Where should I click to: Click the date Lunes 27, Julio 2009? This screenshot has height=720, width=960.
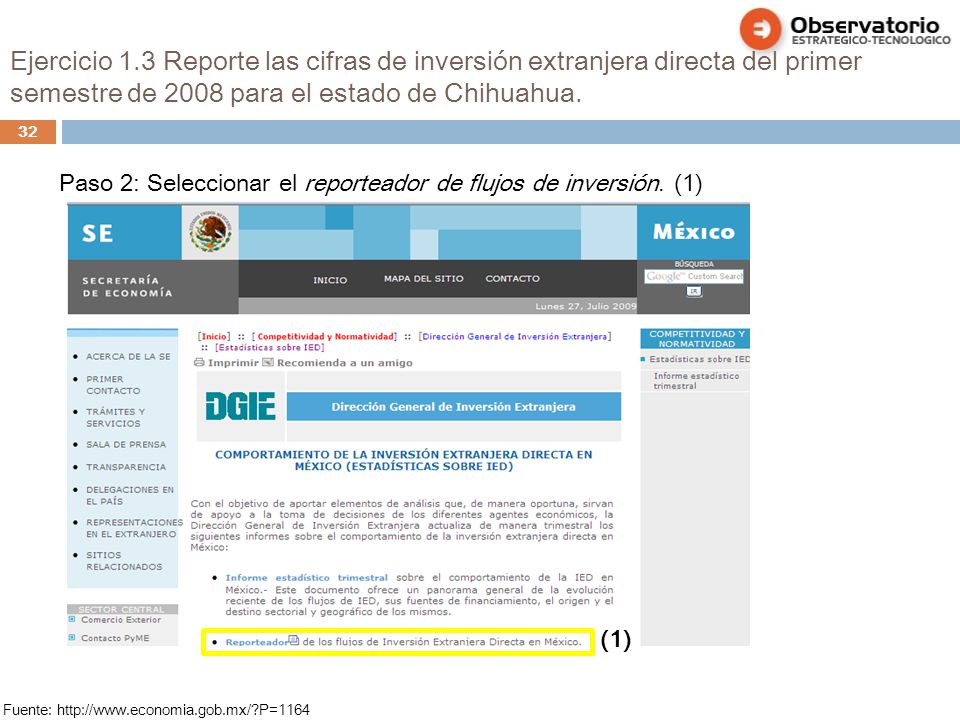point(586,306)
